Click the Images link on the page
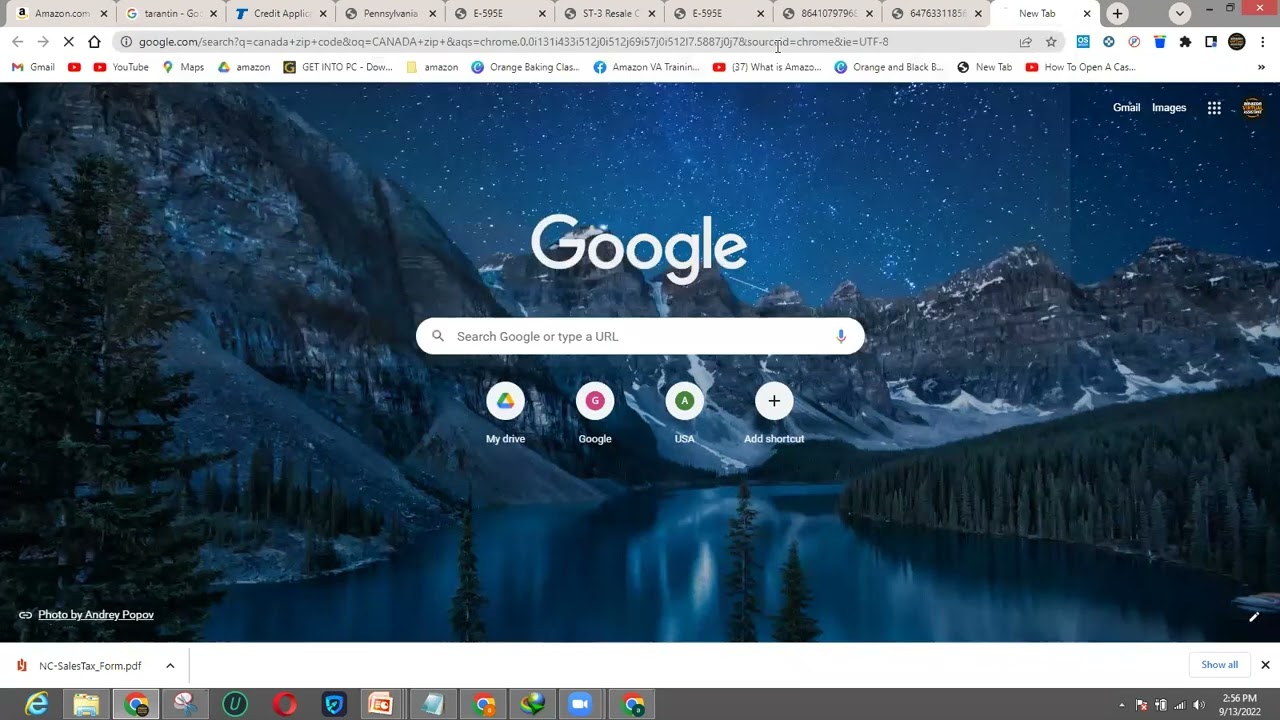 click(1169, 108)
